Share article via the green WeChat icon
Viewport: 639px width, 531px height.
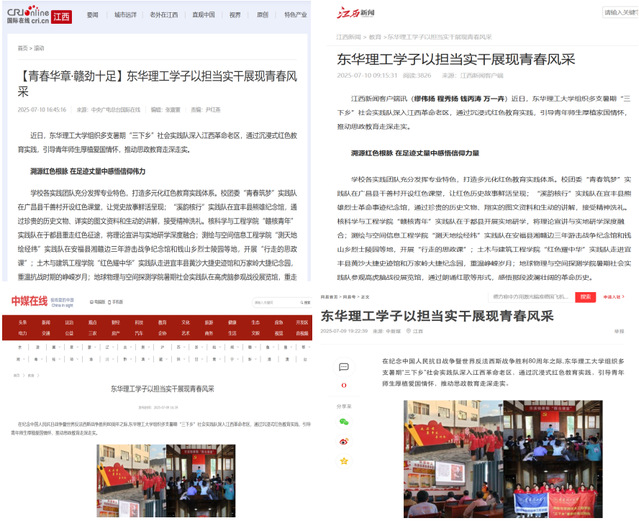tap(344, 422)
